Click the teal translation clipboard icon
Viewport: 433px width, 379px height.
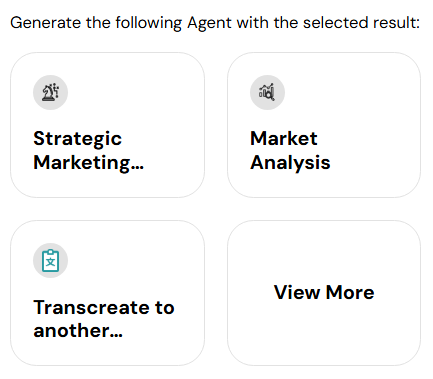tap(50, 260)
